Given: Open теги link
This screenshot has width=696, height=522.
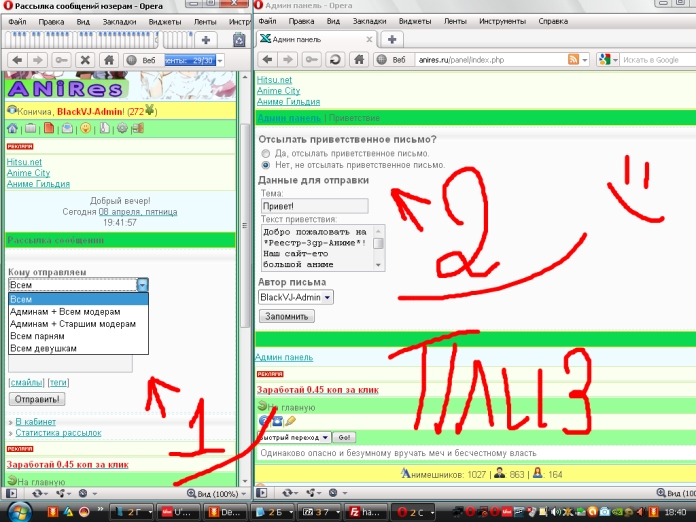Looking at the screenshot, I should point(58,382).
